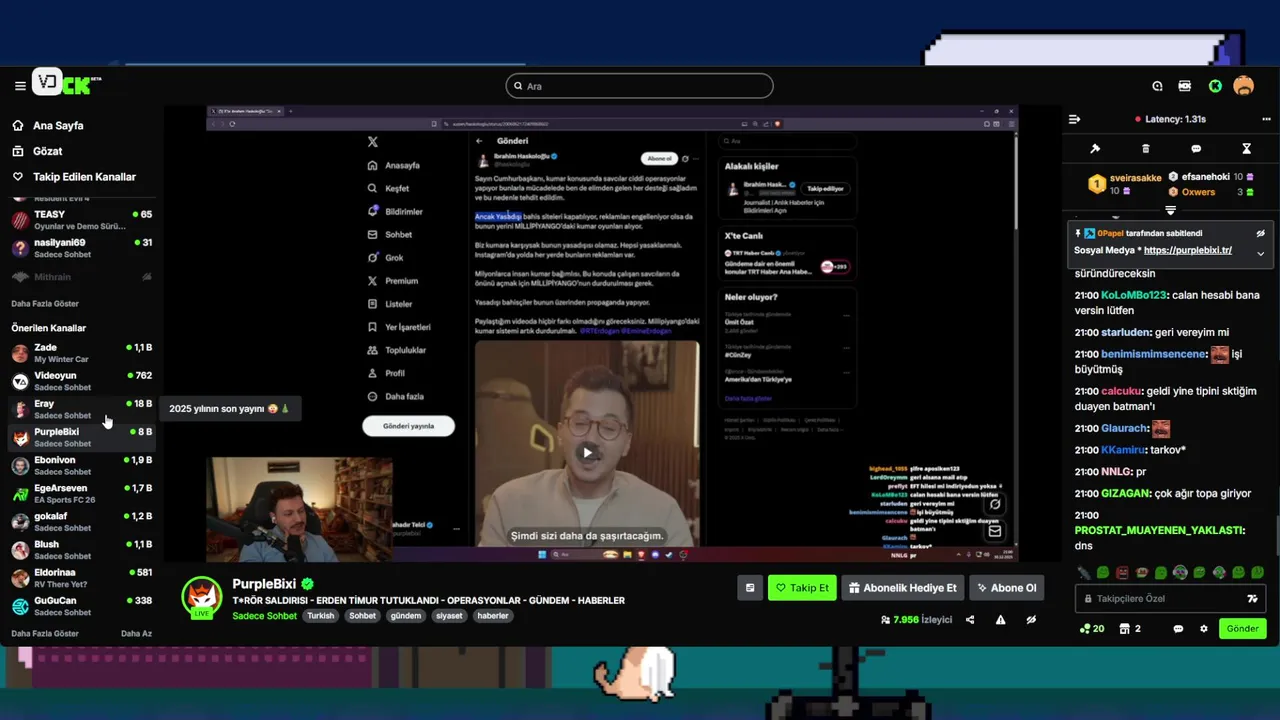Viewport: 1280px width, 720px height.
Task: Collapse recommended list with Daha Az
Action: 136,633
